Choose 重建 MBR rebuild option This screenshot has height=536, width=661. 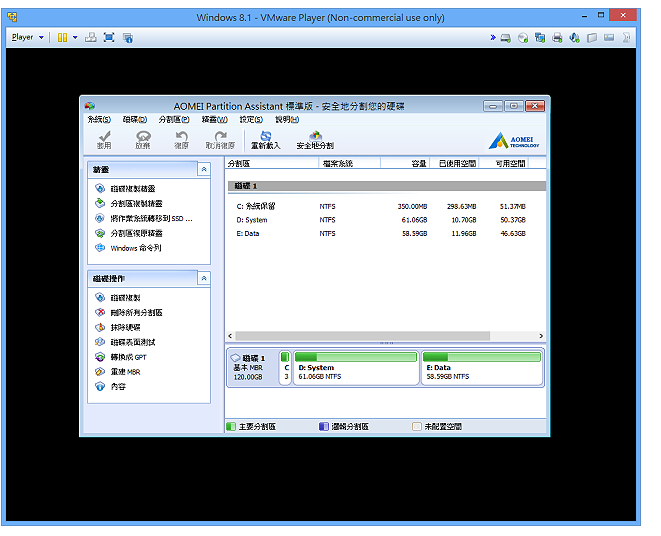pos(125,372)
